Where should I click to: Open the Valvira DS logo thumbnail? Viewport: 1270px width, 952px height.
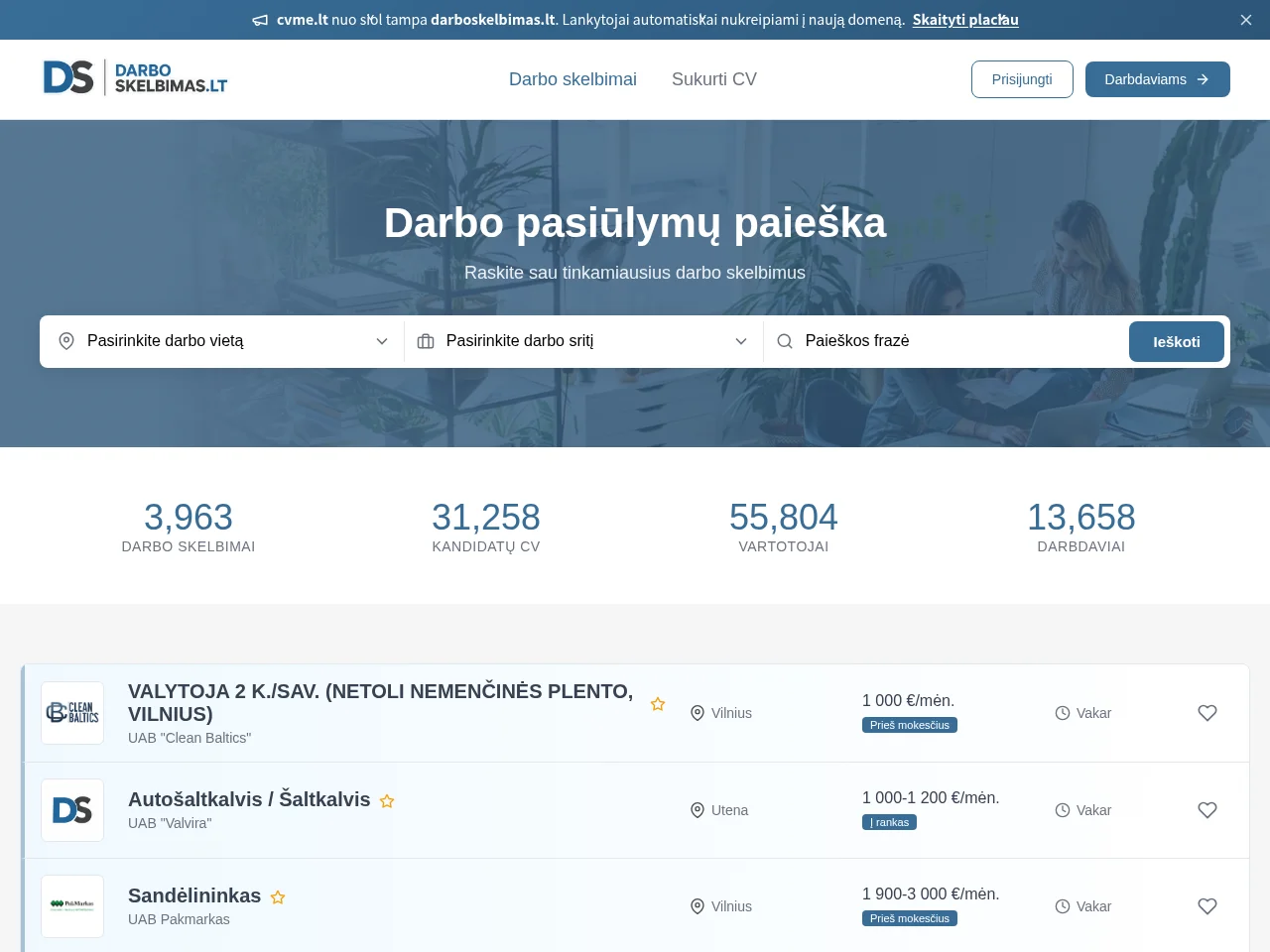[72, 810]
